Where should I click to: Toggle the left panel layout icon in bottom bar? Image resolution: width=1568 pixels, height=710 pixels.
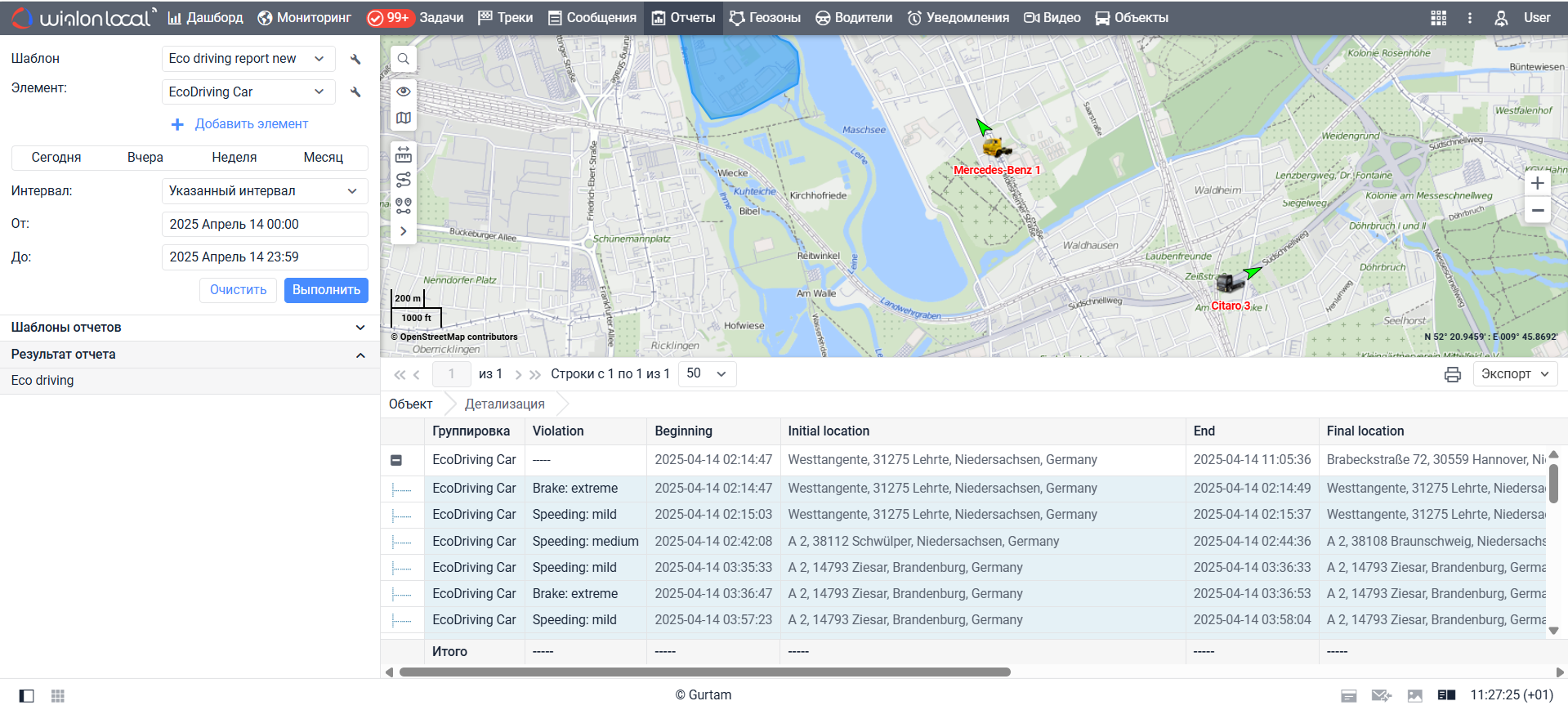[x=27, y=695]
